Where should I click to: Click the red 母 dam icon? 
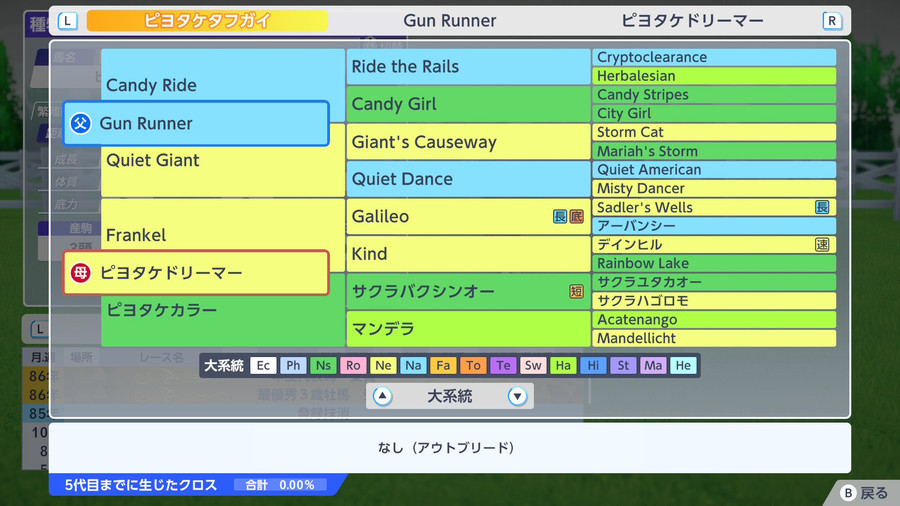coord(80,273)
